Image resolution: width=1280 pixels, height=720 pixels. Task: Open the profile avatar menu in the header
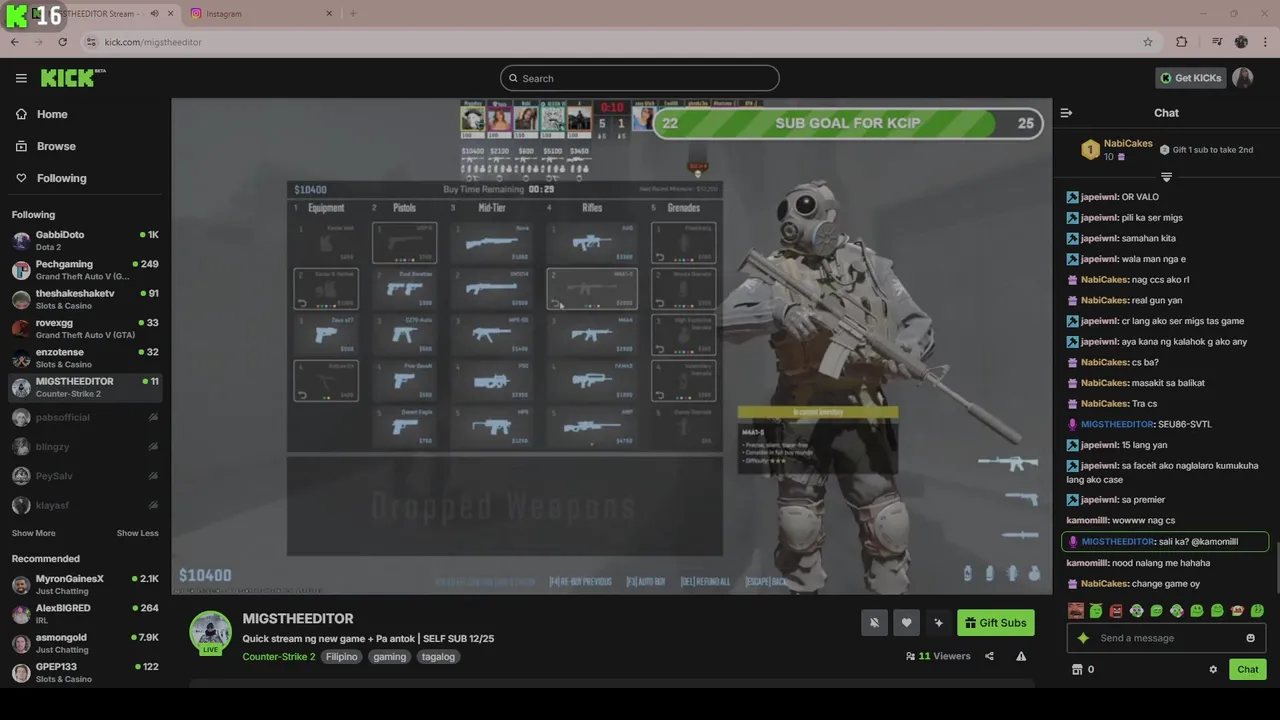click(x=1243, y=78)
